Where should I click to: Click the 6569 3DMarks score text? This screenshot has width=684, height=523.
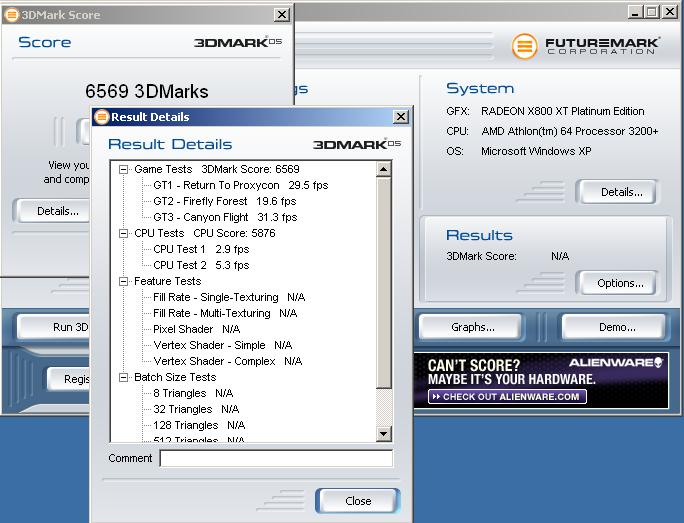147,91
